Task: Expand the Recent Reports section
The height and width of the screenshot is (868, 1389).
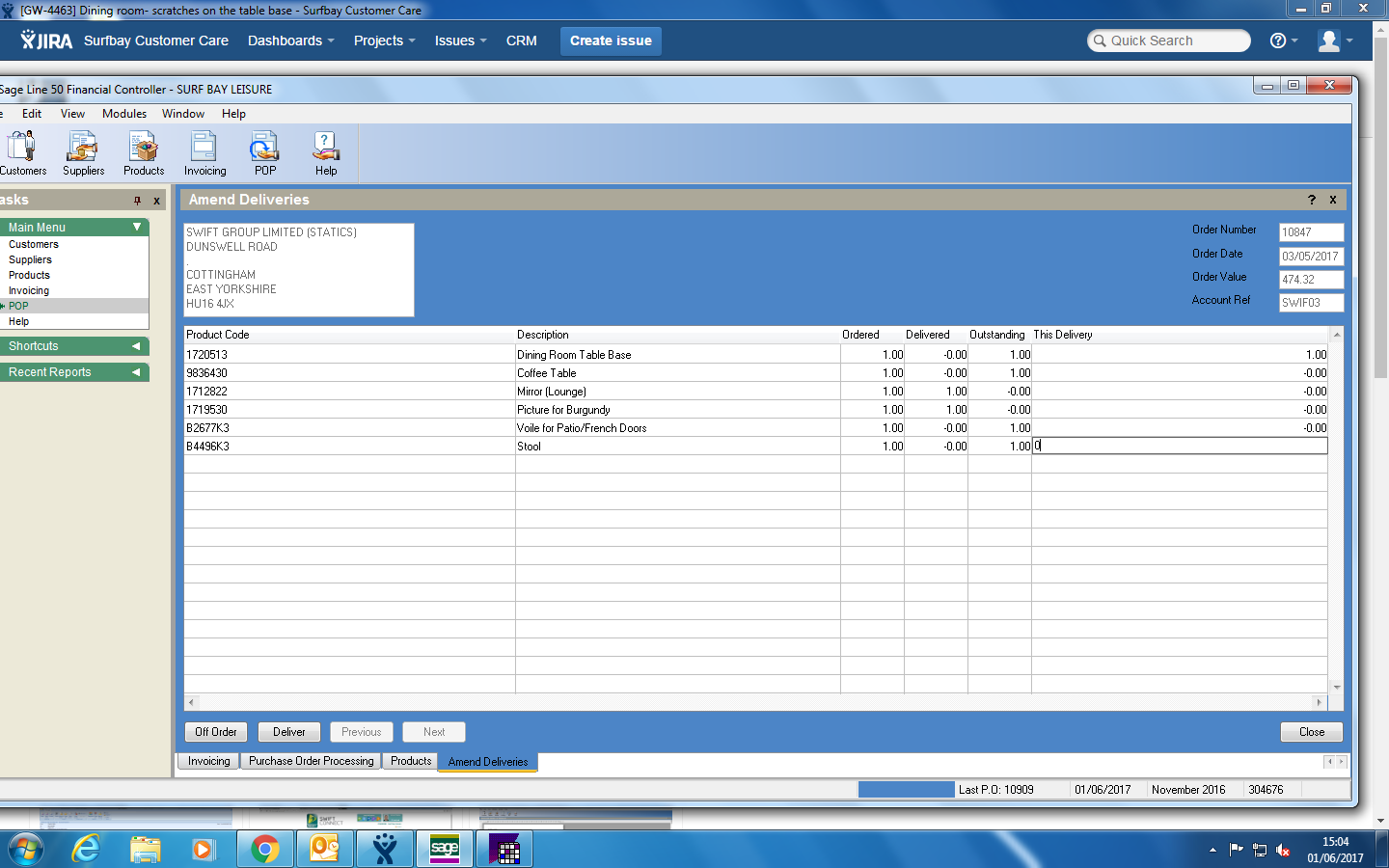Action: click(136, 372)
